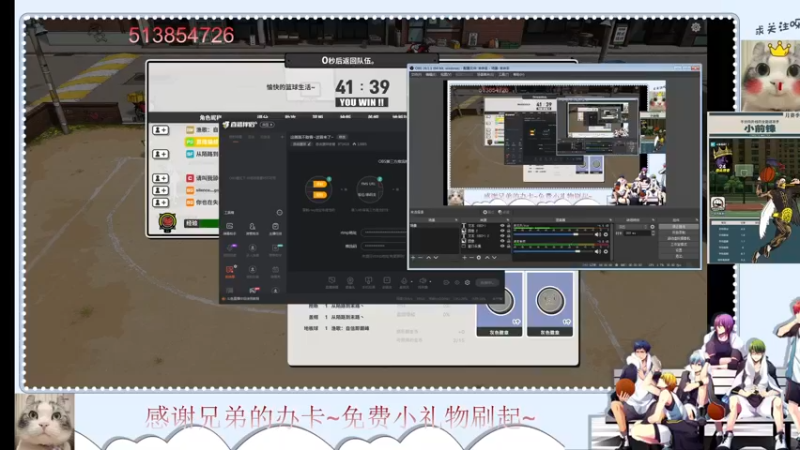Lock the first text GDI+ source

[509, 226]
